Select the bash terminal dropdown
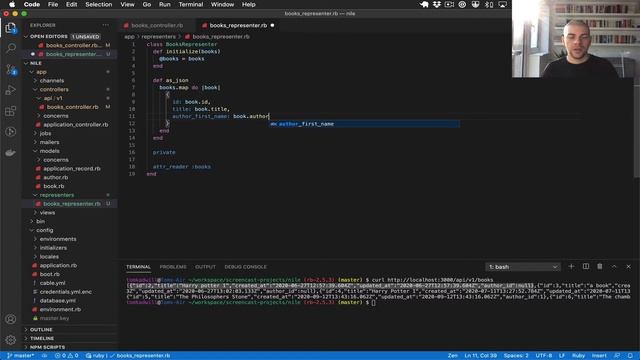The image size is (640, 360). [523, 267]
